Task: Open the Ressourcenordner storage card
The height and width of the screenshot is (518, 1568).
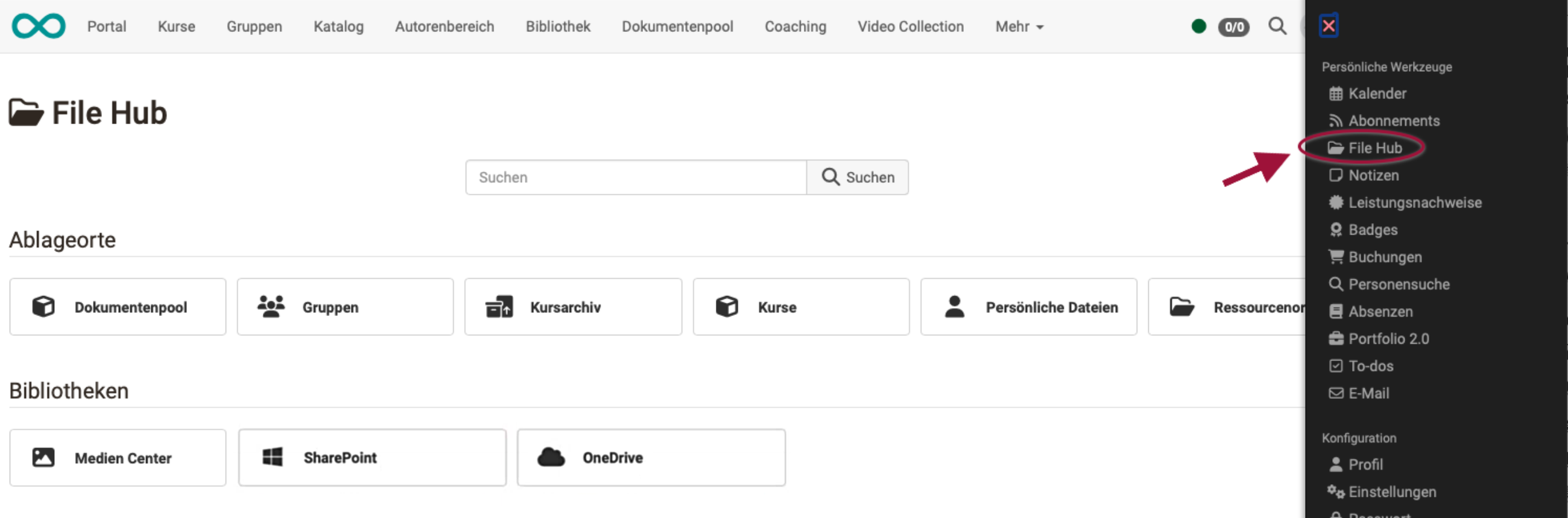Action: click(x=1227, y=307)
